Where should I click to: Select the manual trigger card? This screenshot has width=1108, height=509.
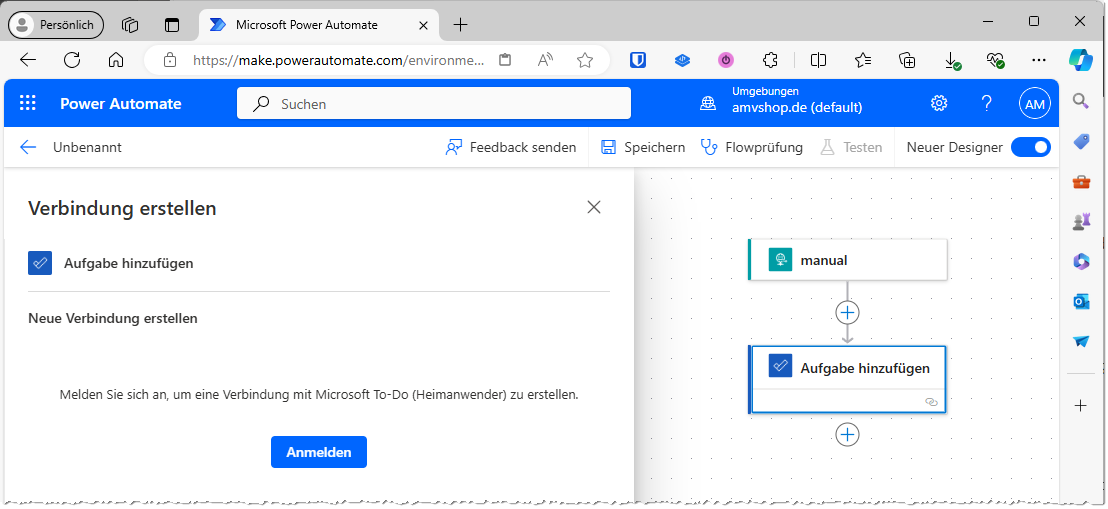point(848,260)
